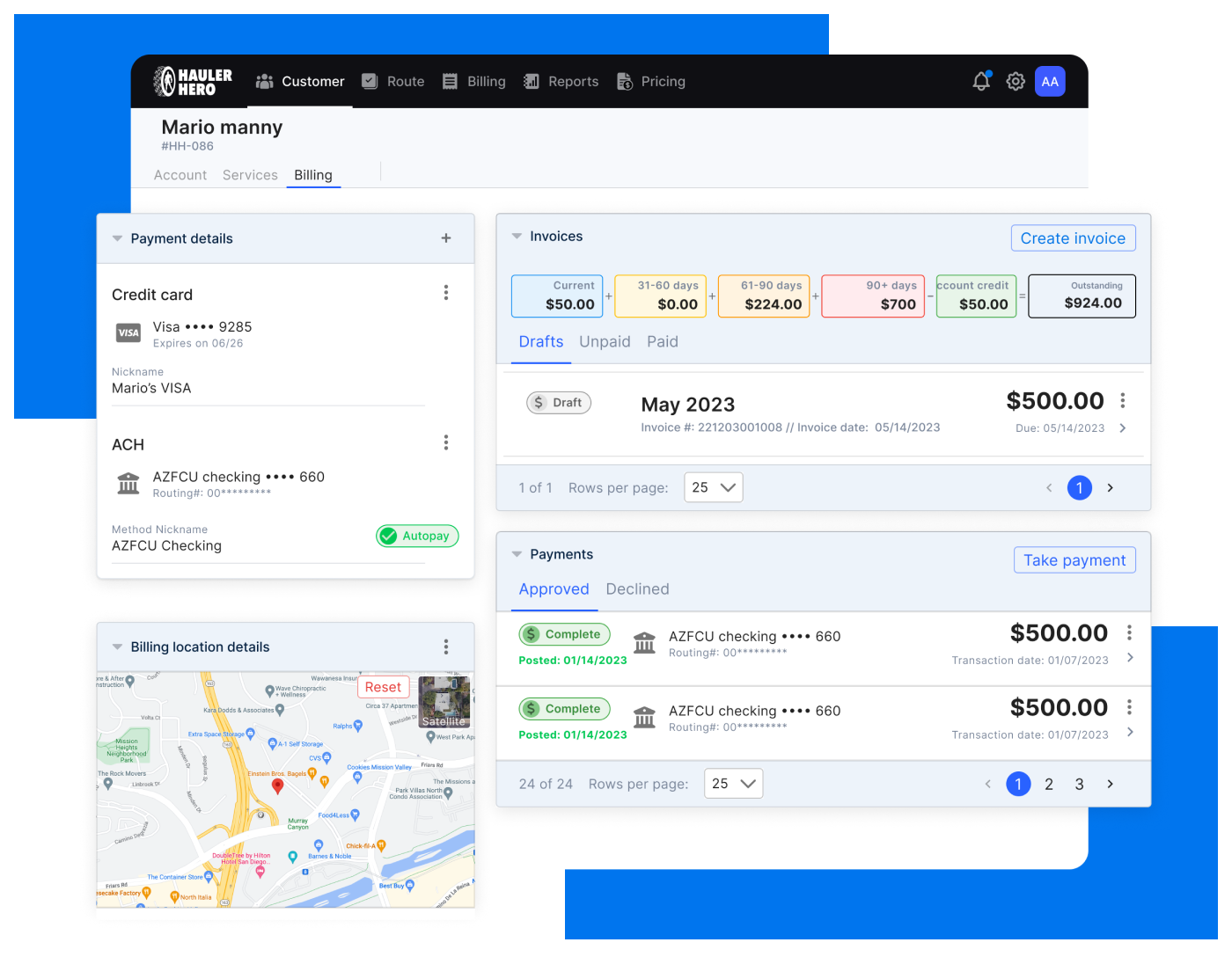Open the Reports section icon
The height and width of the screenshot is (957, 1232).
[532, 81]
